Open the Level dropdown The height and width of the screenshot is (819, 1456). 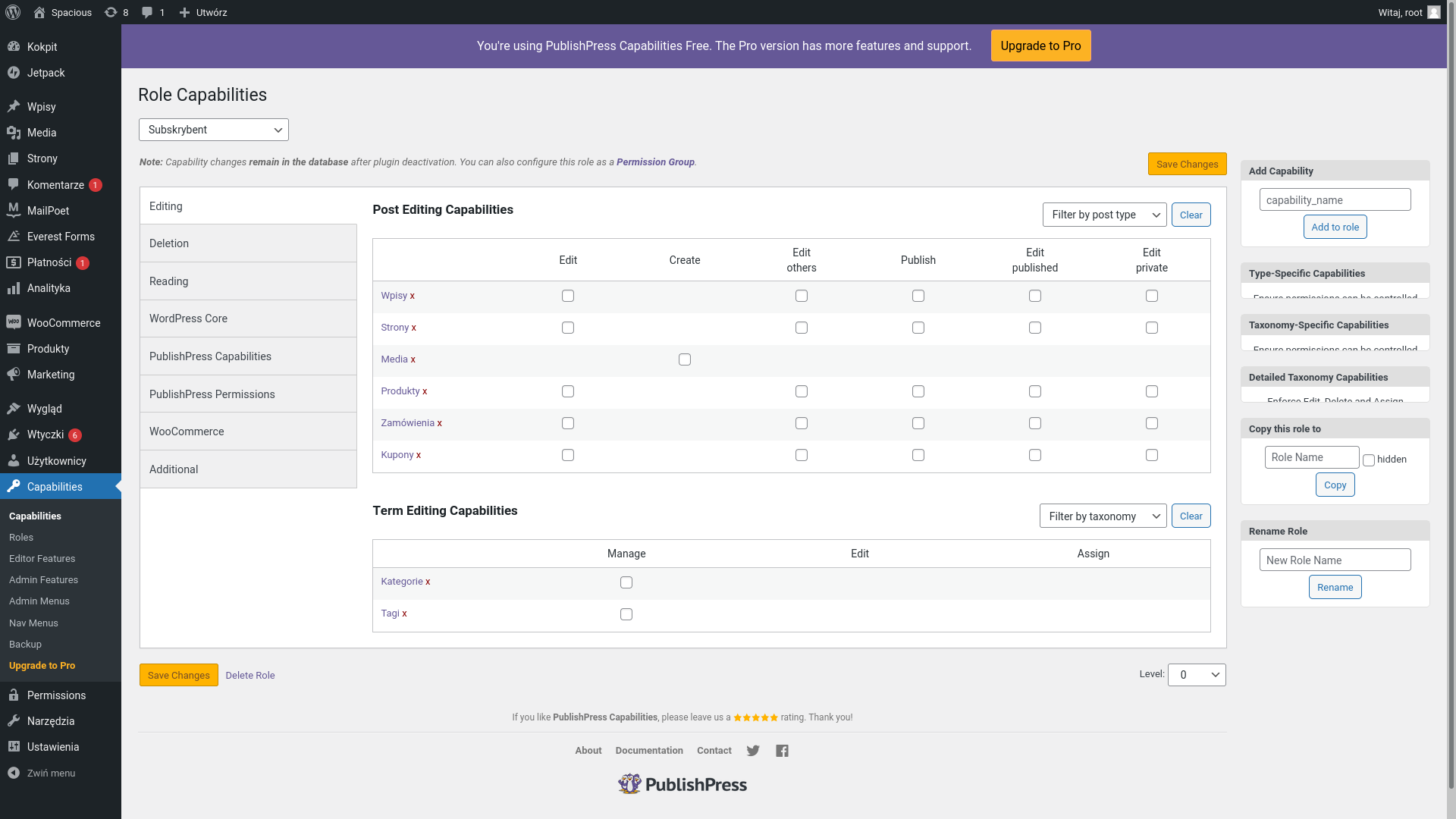point(1197,675)
